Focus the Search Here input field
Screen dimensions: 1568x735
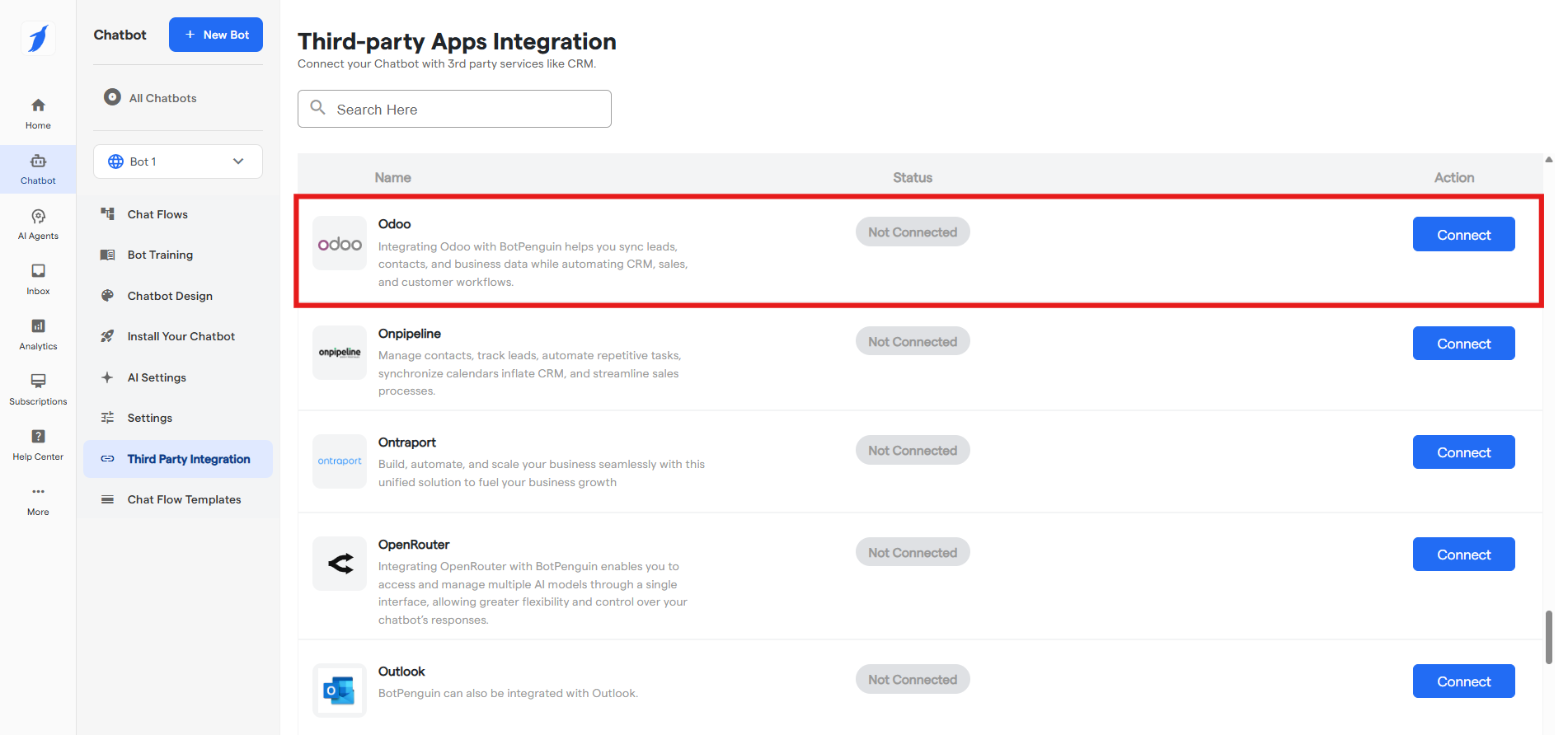[454, 109]
